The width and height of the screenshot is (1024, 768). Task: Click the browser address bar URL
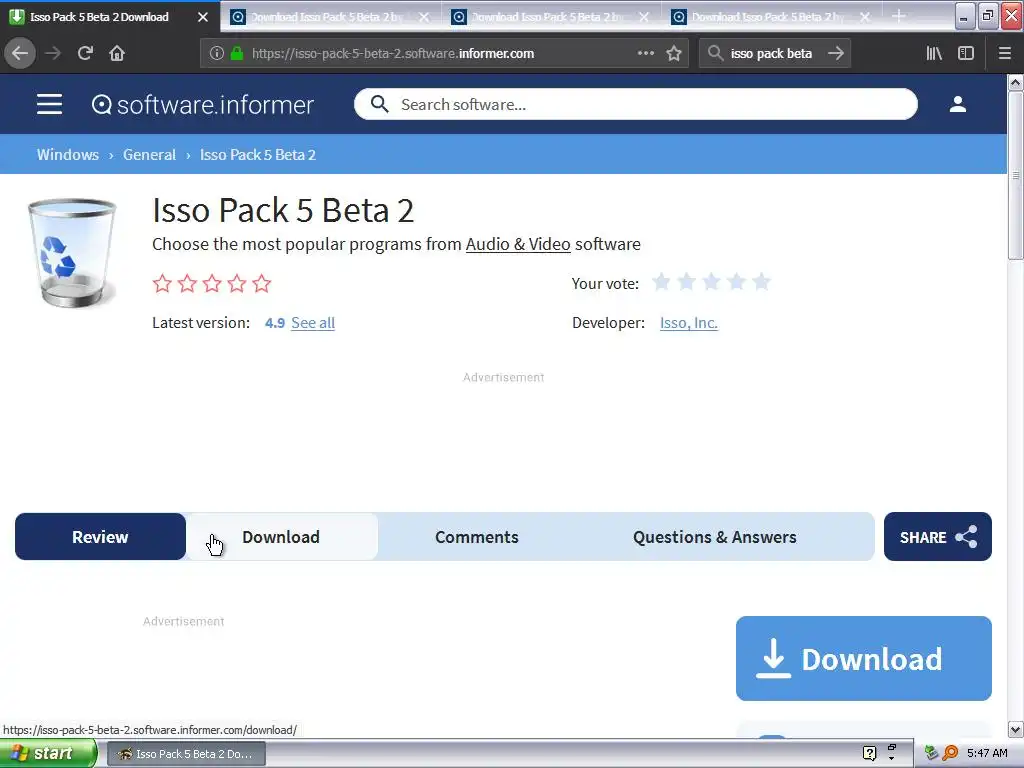tap(393, 54)
